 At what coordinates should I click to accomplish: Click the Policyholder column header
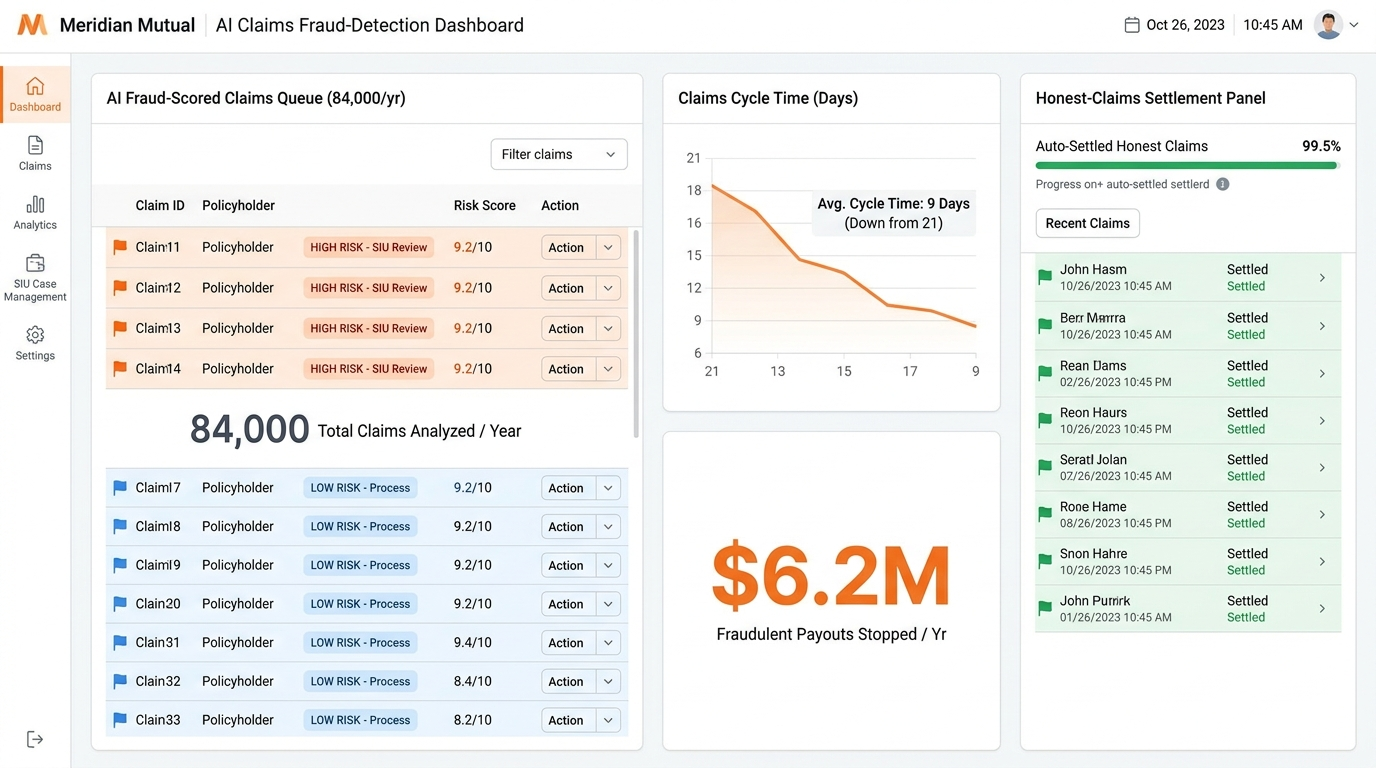tap(238, 205)
